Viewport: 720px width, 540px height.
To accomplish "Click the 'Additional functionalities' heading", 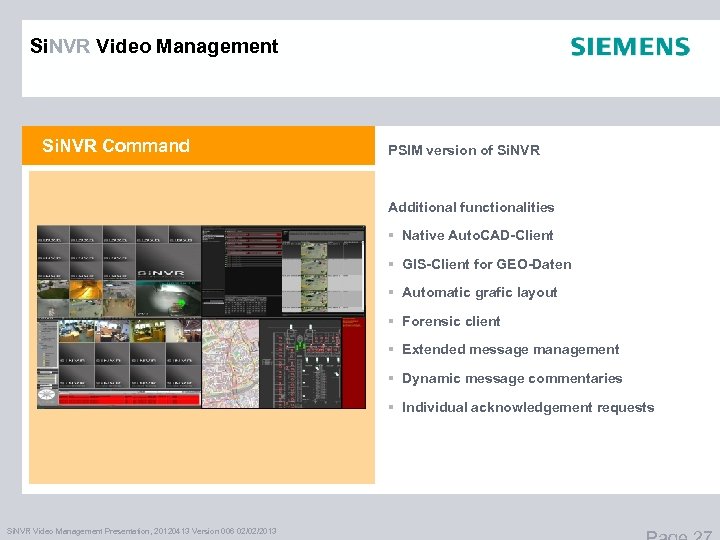I will (x=471, y=207).
